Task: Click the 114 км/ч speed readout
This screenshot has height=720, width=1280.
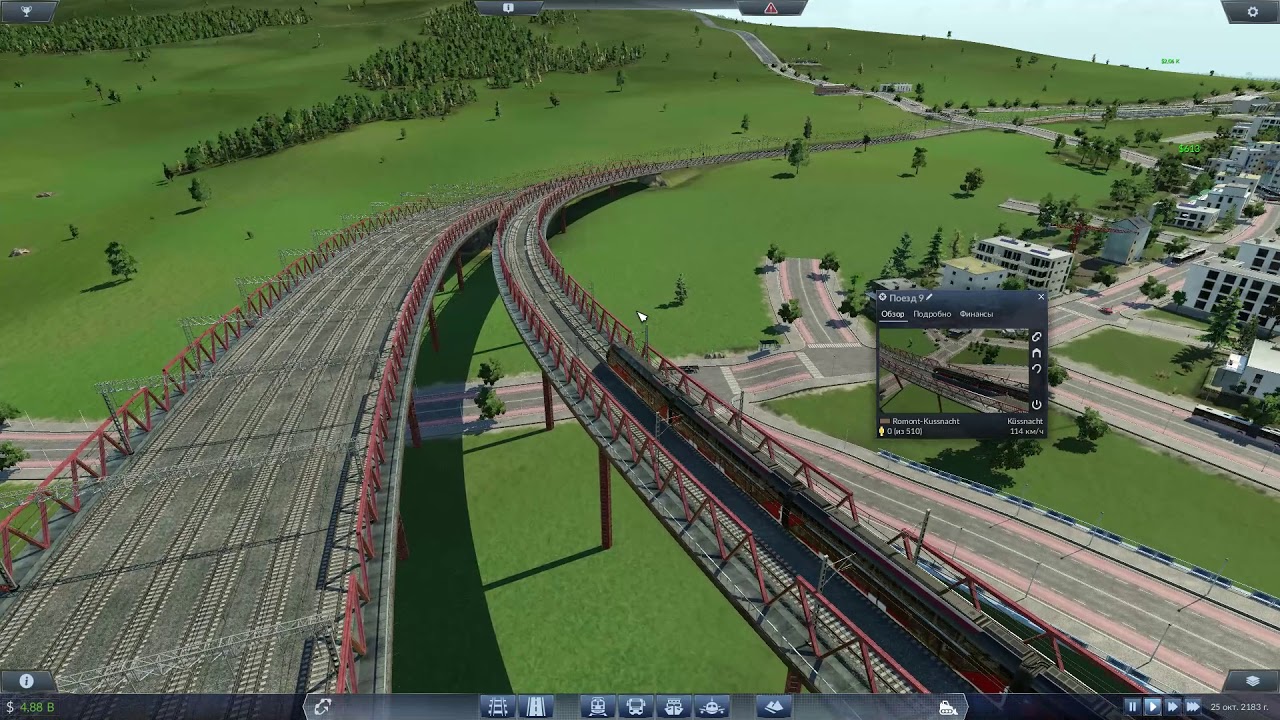Action: (1027, 431)
